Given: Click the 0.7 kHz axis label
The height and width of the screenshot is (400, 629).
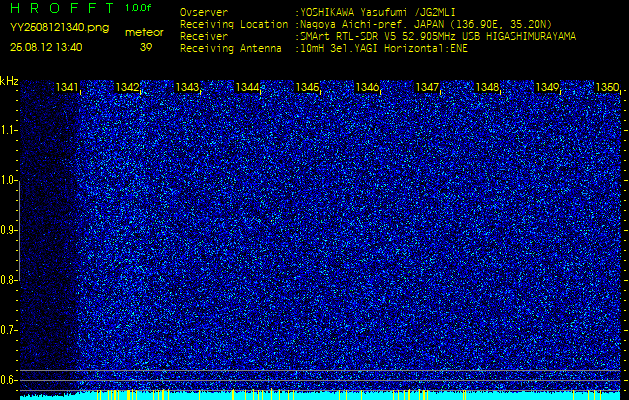Looking at the screenshot, I should 8,330.
